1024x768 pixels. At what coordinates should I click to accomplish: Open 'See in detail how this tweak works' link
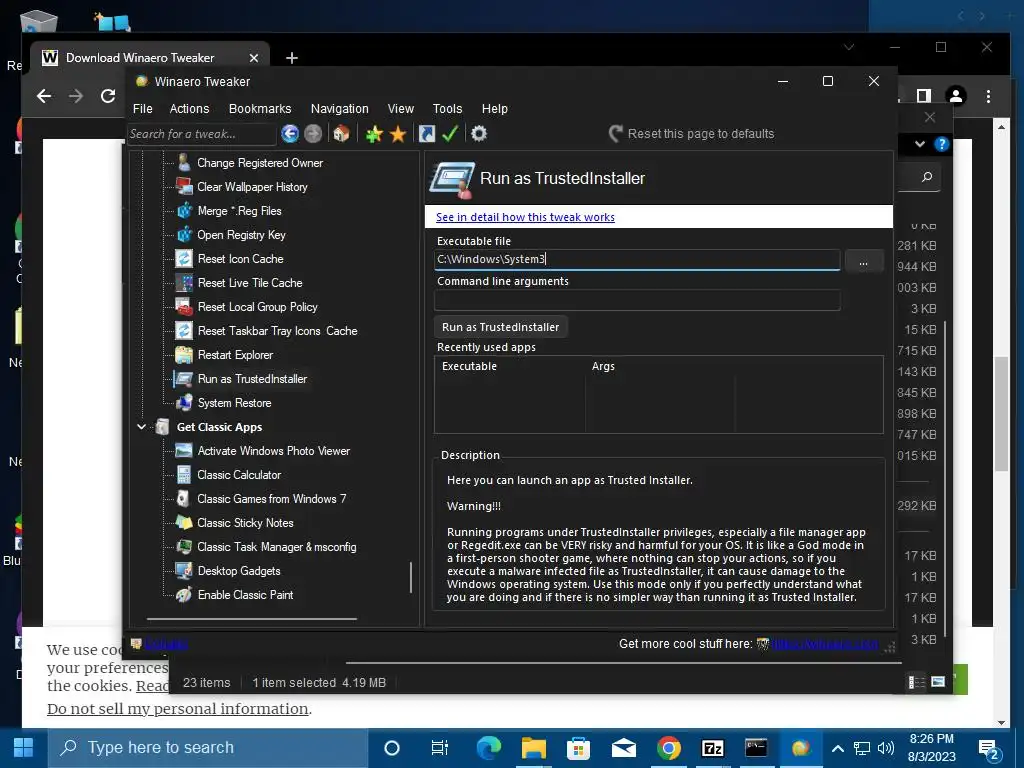525,217
